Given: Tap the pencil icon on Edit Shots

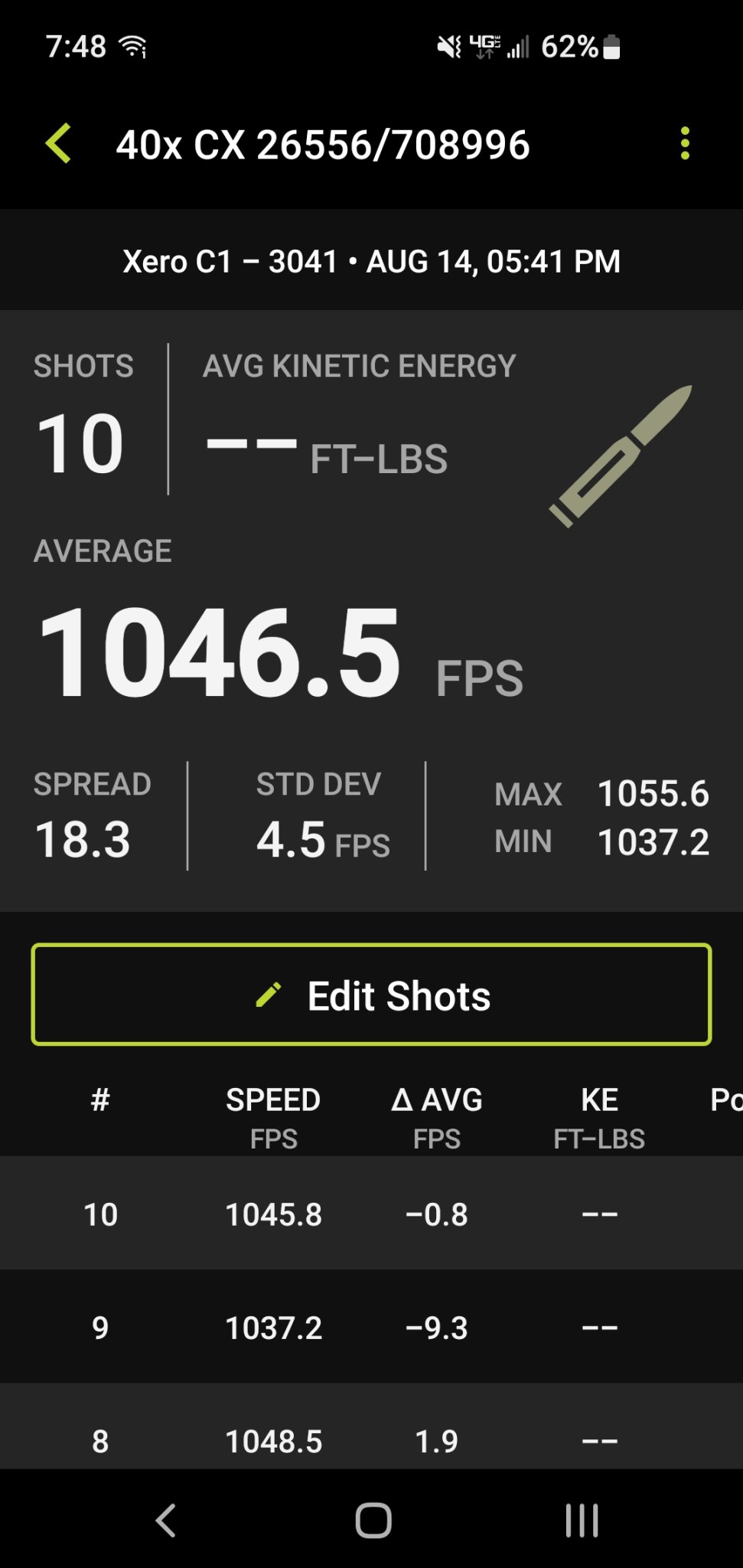Looking at the screenshot, I should [268, 995].
